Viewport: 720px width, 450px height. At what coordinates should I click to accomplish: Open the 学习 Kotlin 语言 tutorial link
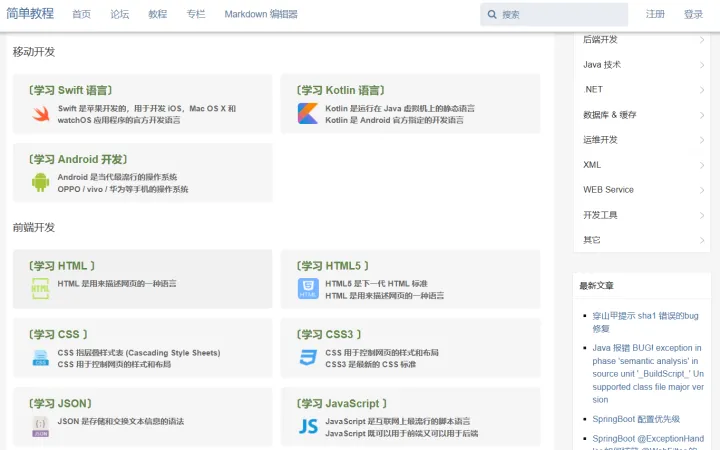[341, 90]
